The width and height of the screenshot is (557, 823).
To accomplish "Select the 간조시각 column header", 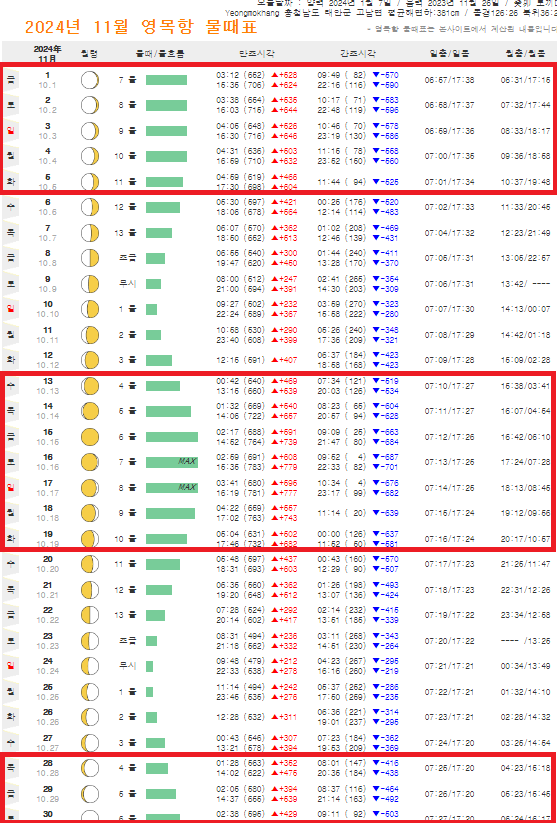I will tap(358, 54).
